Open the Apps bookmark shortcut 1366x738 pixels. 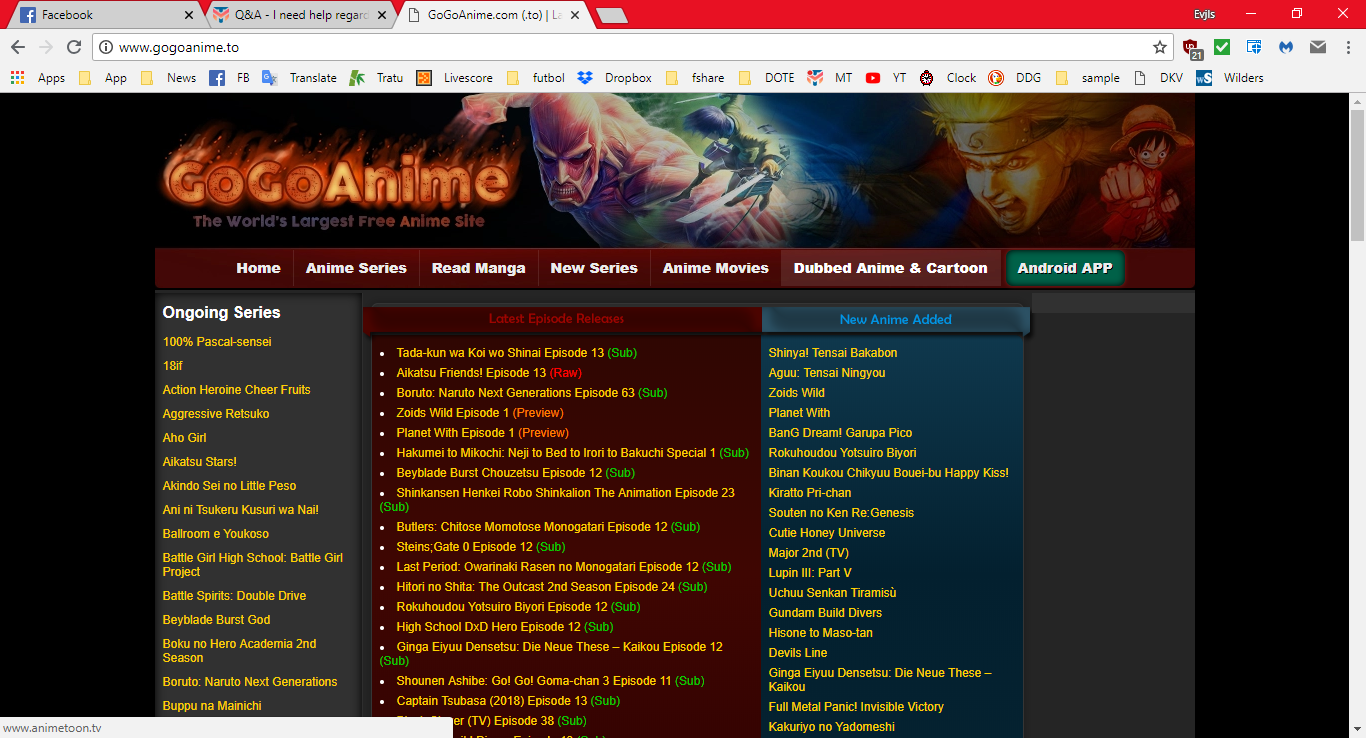coord(38,78)
